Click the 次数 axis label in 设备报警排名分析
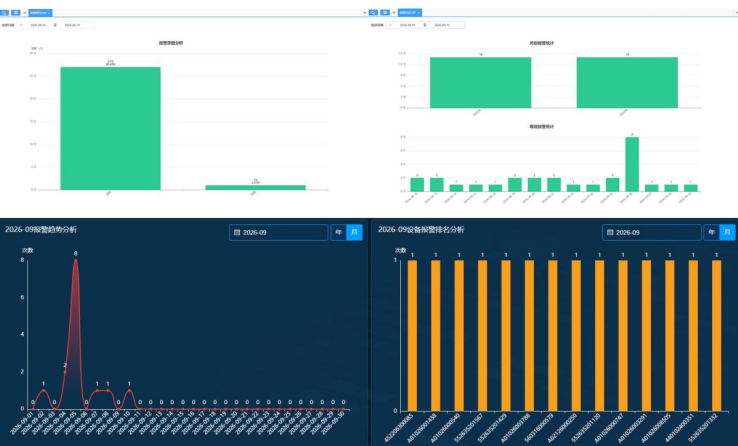This screenshot has height=446, width=738. tap(401, 250)
